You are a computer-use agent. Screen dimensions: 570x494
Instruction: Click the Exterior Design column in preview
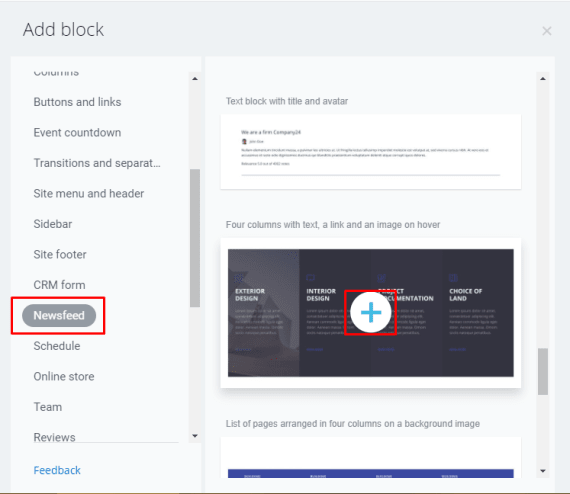point(264,313)
